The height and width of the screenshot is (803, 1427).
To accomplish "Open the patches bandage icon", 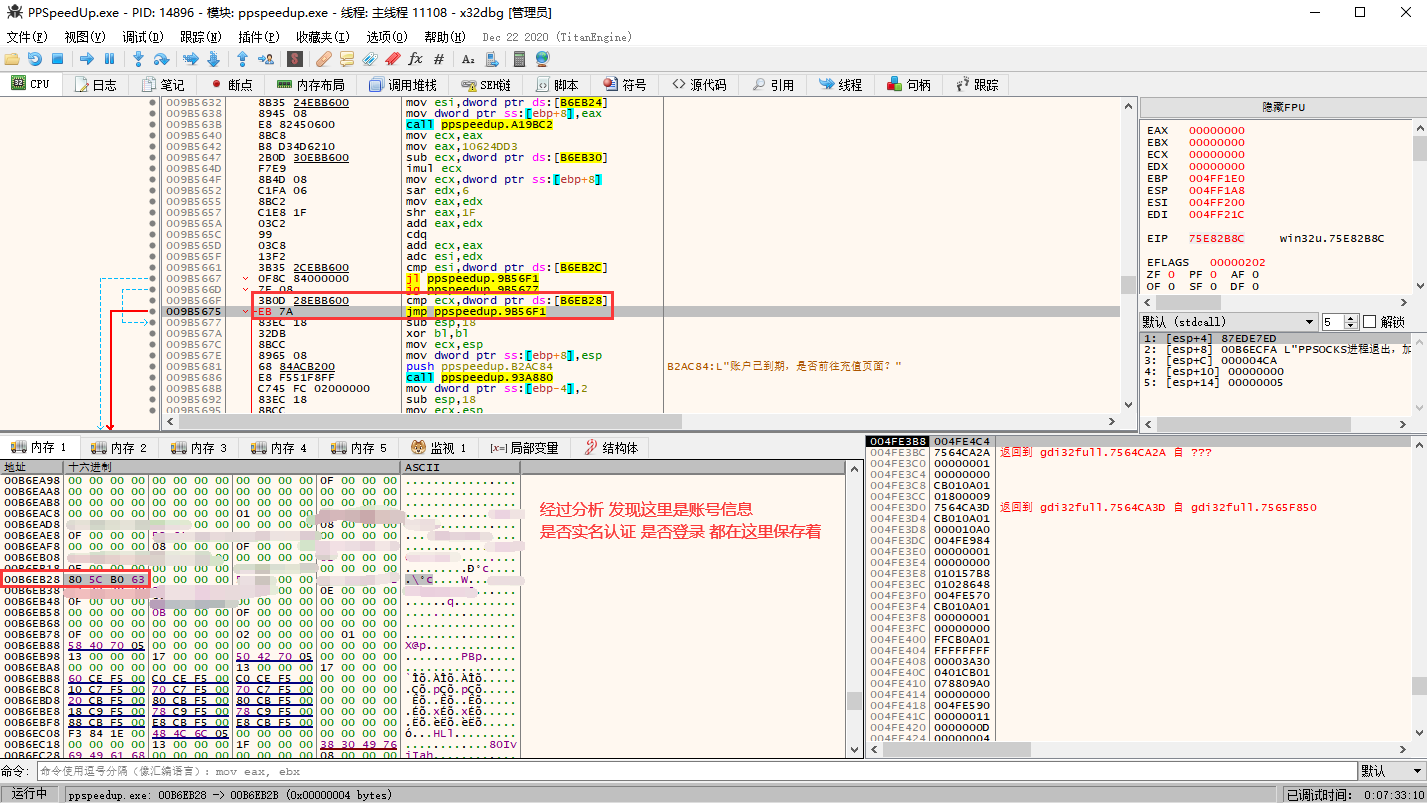I will [323, 59].
